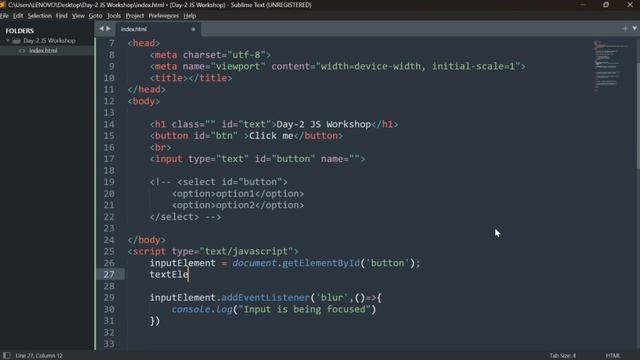Click the input type text line
Image resolution: width=640 pixels, height=360 pixels.
(258, 159)
